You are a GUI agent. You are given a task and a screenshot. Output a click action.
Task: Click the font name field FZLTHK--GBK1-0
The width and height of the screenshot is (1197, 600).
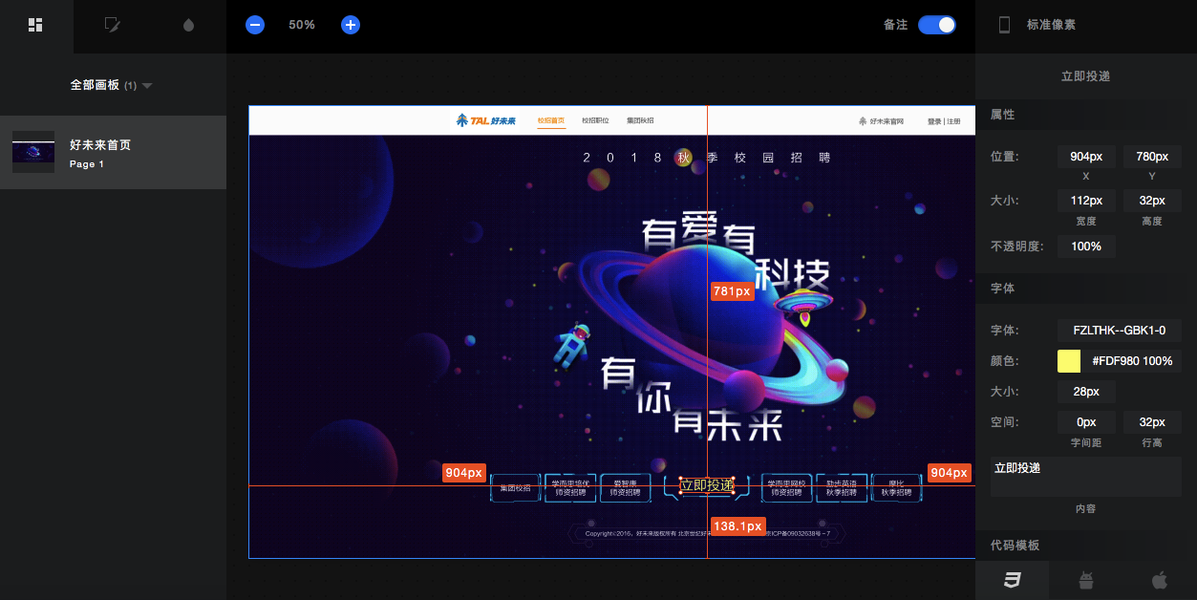1119,331
